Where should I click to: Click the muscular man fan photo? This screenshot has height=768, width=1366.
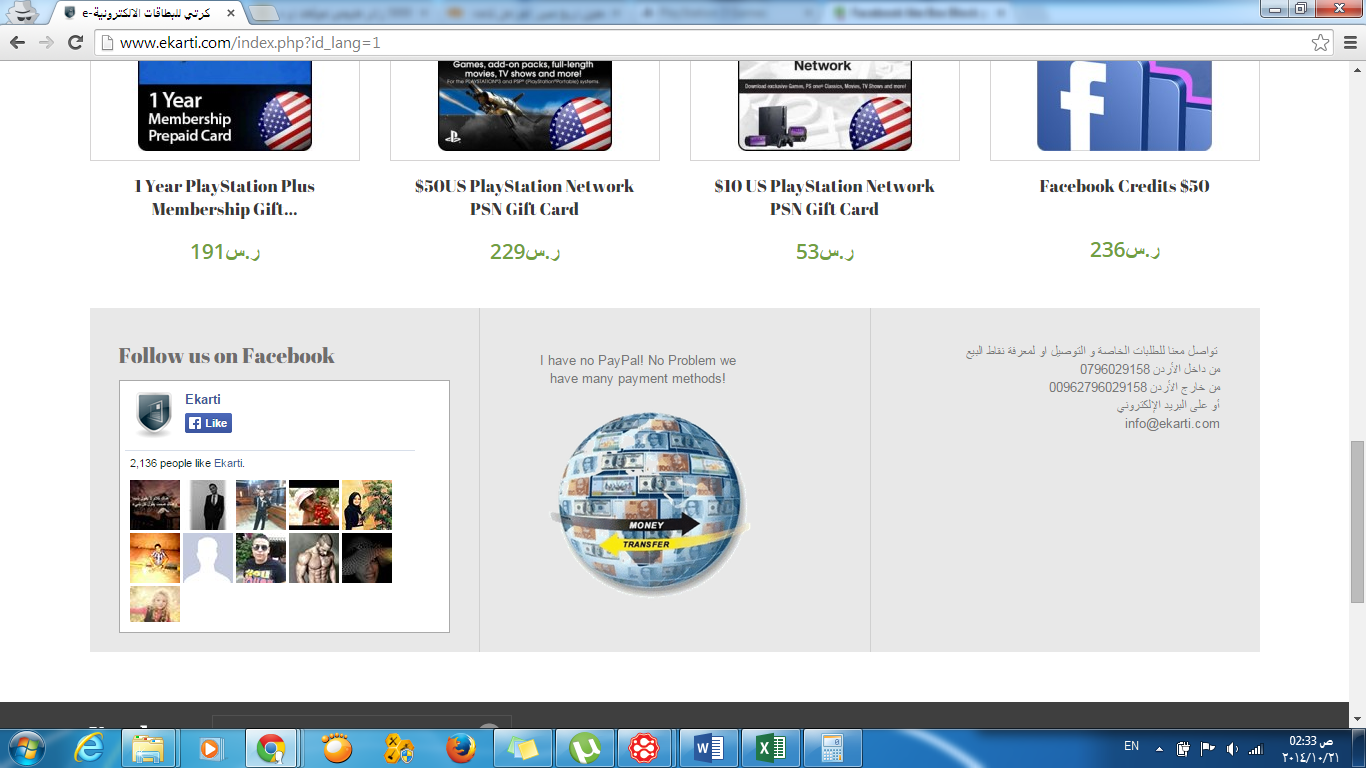(x=313, y=558)
